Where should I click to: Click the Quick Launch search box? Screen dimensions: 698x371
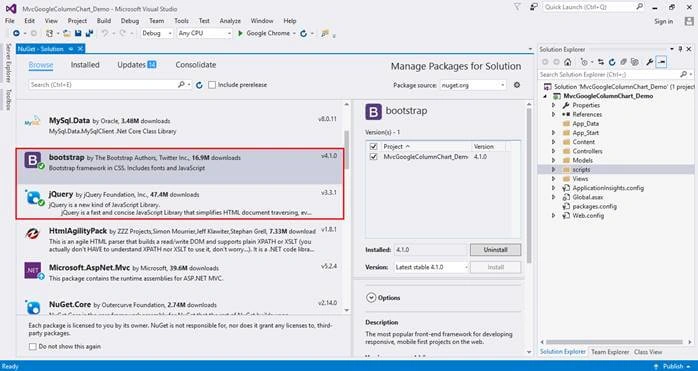pyautogui.click(x=593, y=7)
